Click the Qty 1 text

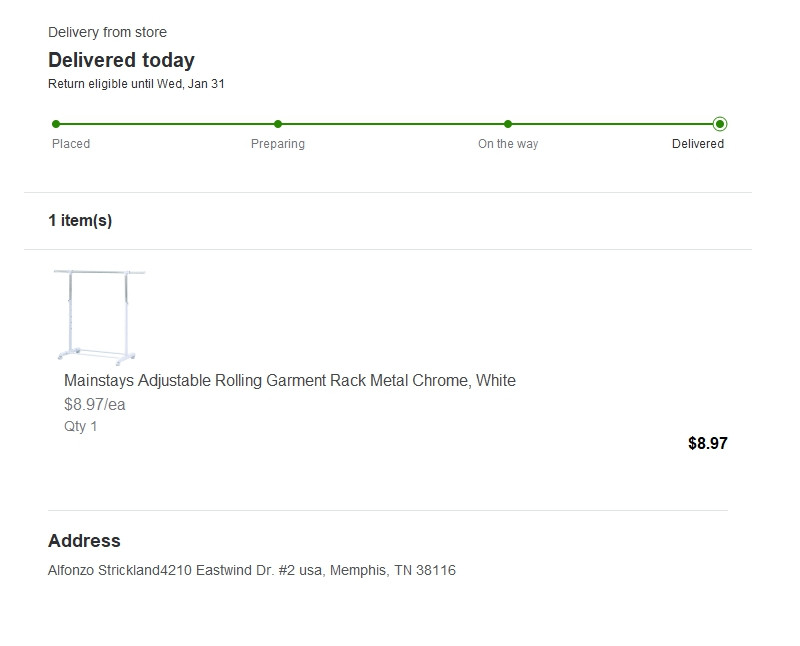coord(81,426)
